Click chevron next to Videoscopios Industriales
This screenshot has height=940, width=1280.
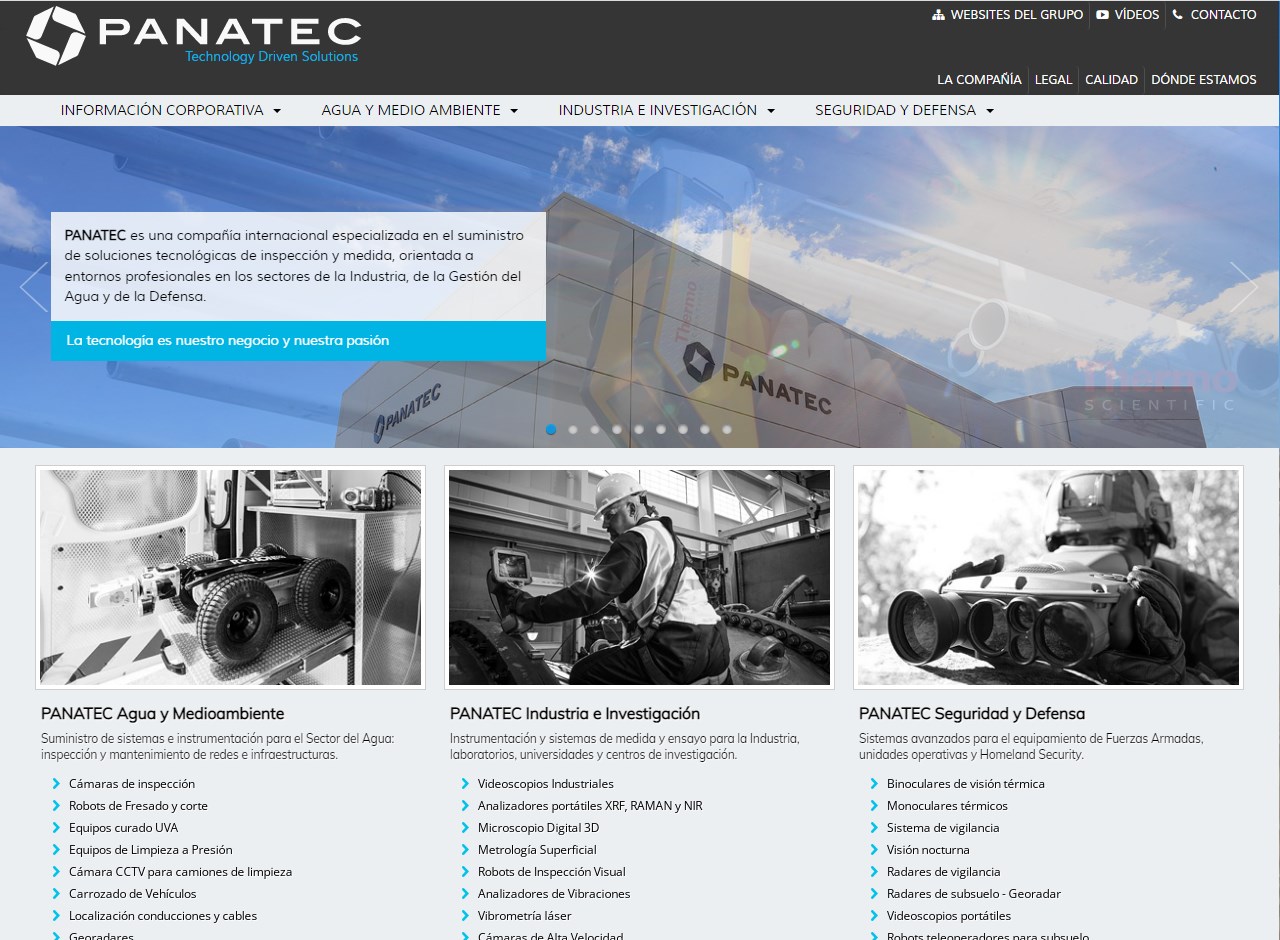466,784
